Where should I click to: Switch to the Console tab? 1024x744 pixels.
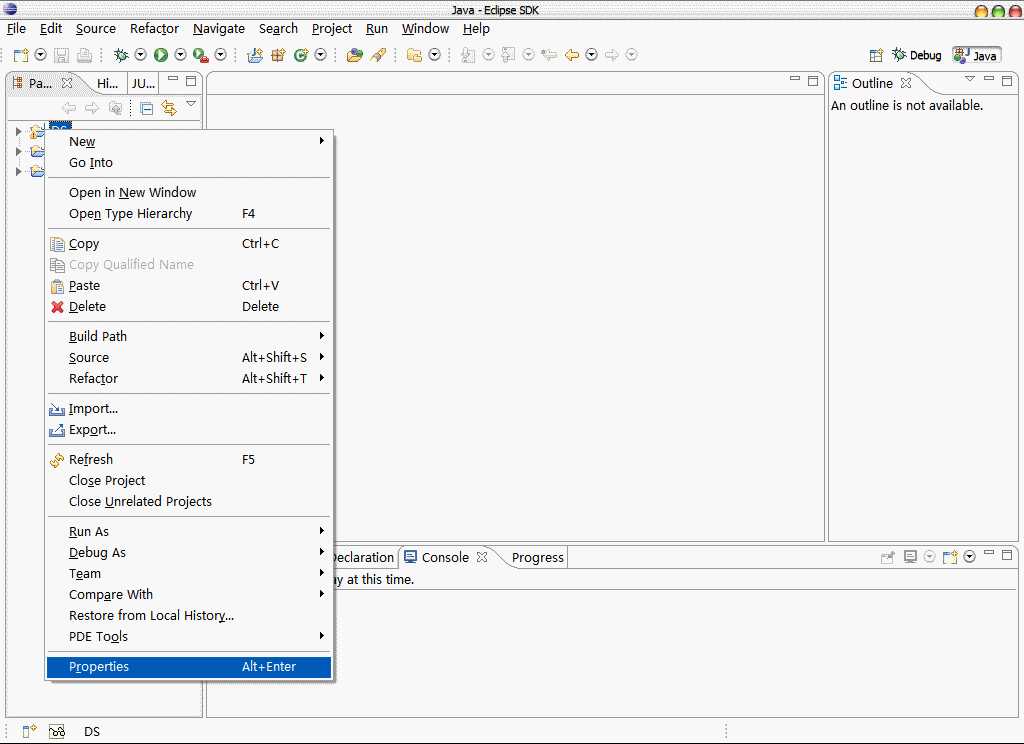[445, 557]
